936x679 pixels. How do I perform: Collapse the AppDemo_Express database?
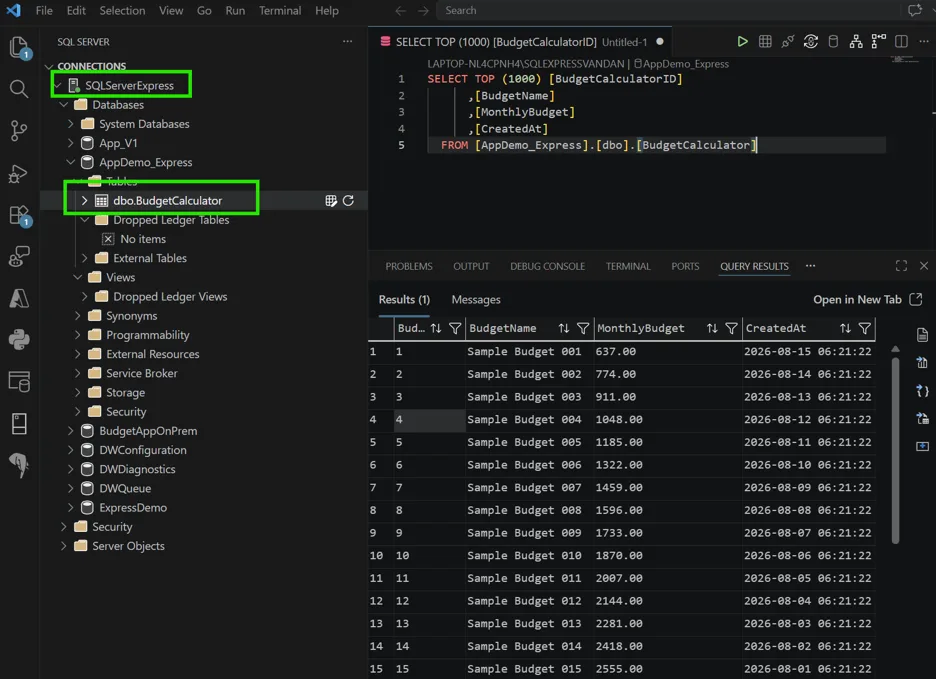click(x=70, y=162)
